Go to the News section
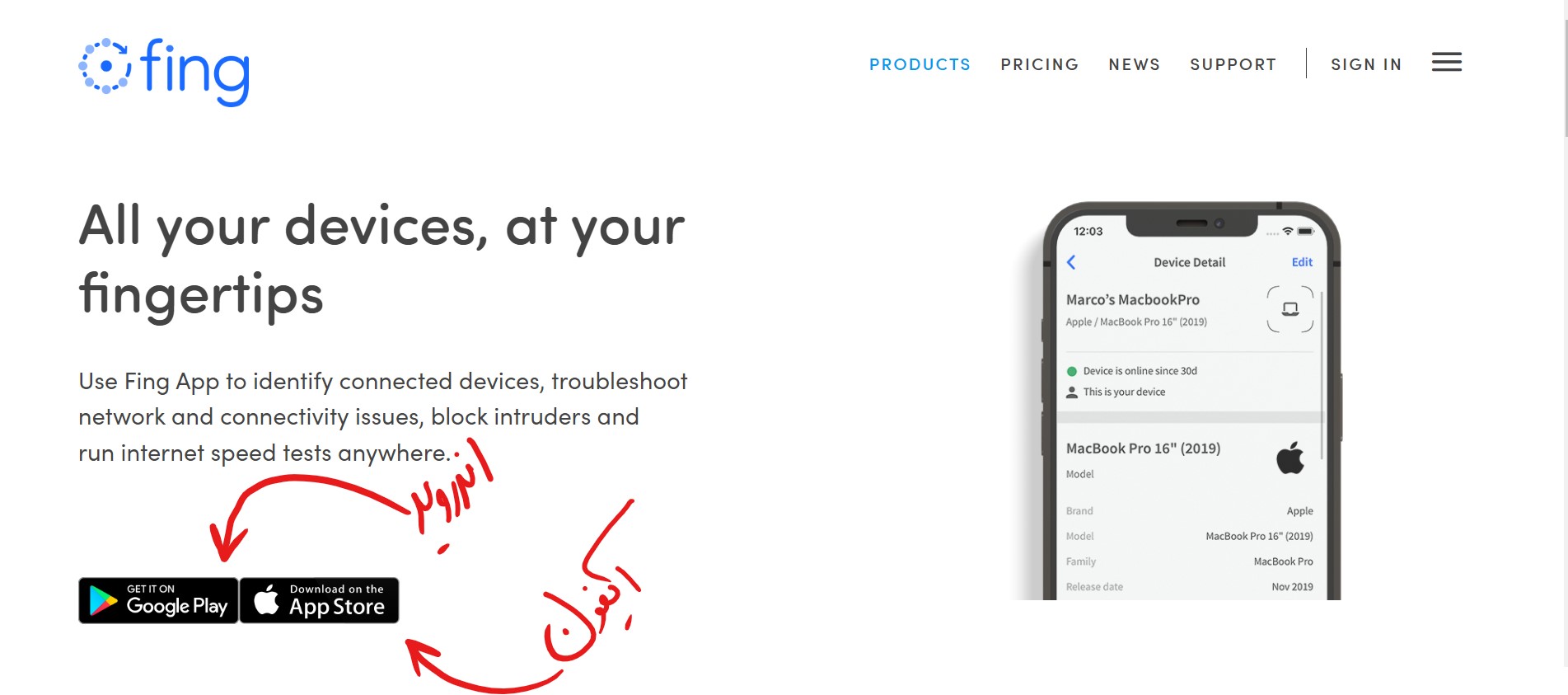Viewport: 1568px width, 695px height. 1134,64
